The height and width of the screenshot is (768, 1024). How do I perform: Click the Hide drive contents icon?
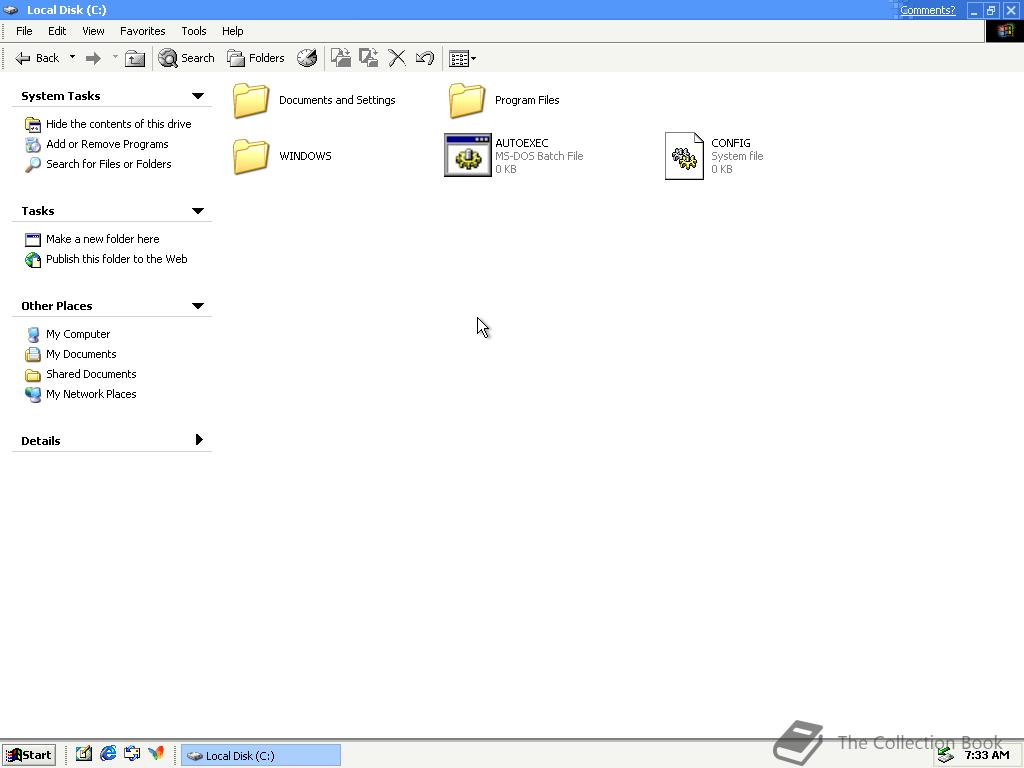pos(33,124)
